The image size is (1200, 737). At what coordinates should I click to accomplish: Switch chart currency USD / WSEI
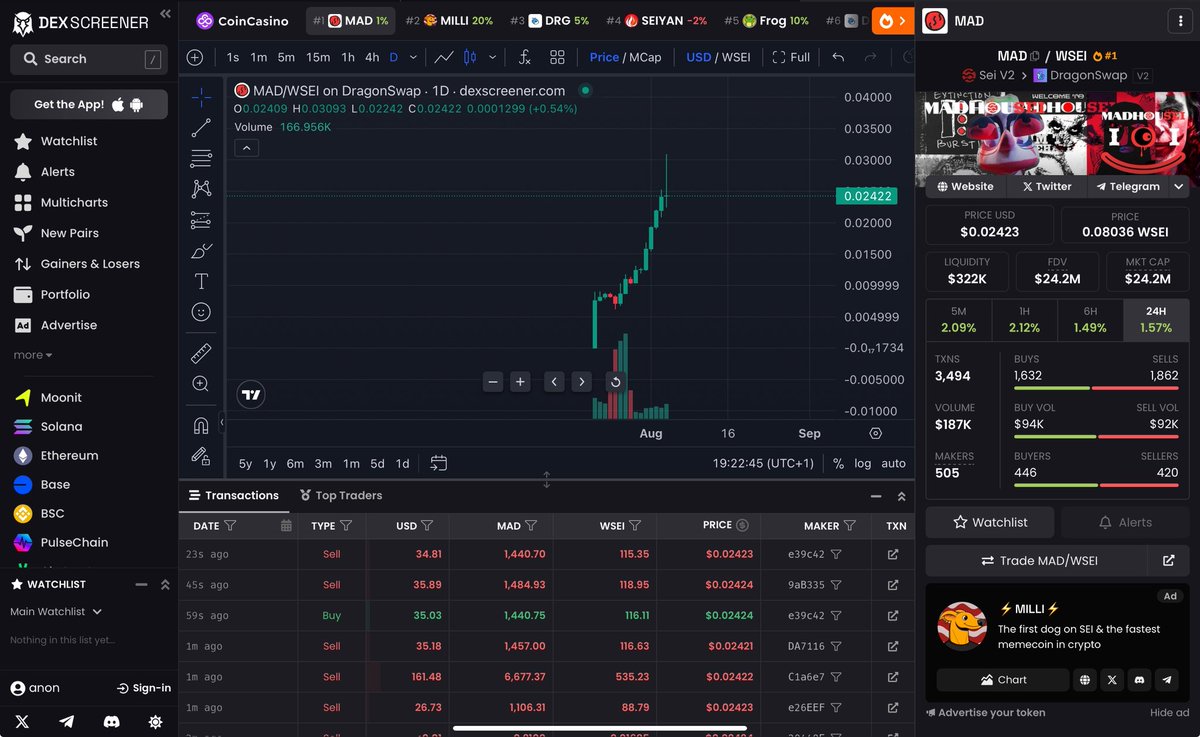click(x=718, y=57)
